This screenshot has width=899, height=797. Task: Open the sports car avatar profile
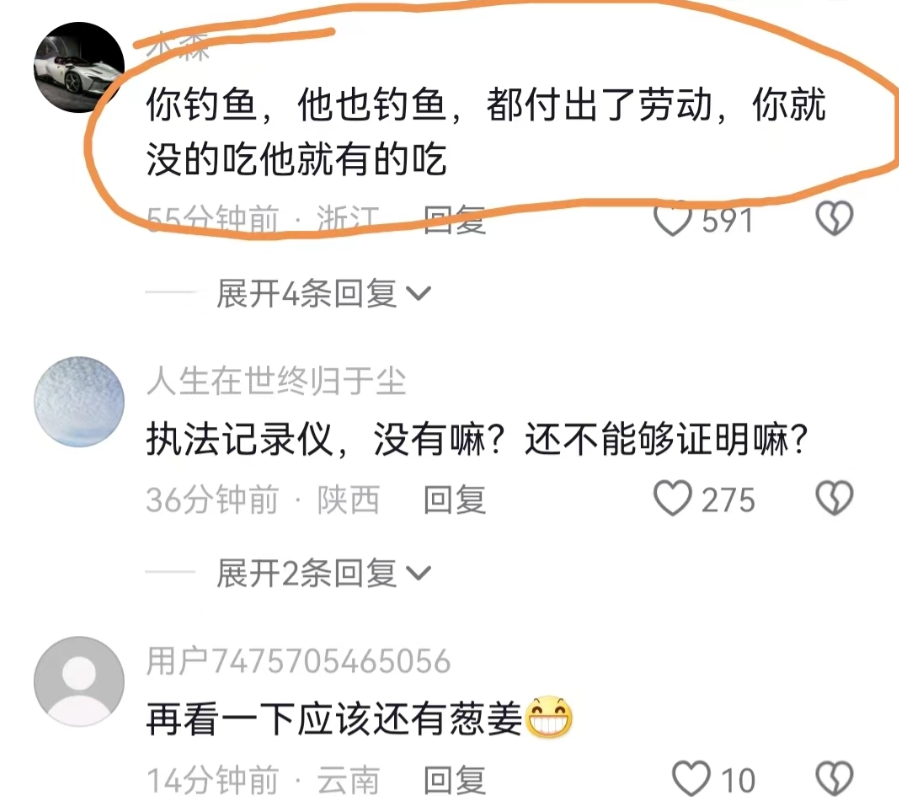(79, 68)
